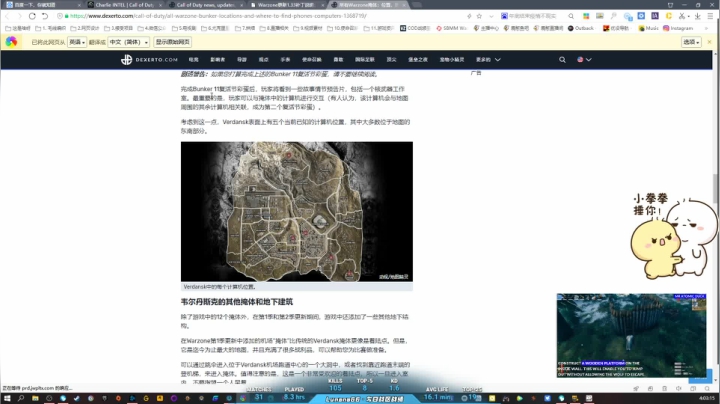Click the browser search magnifier icon

[x=571, y=16]
